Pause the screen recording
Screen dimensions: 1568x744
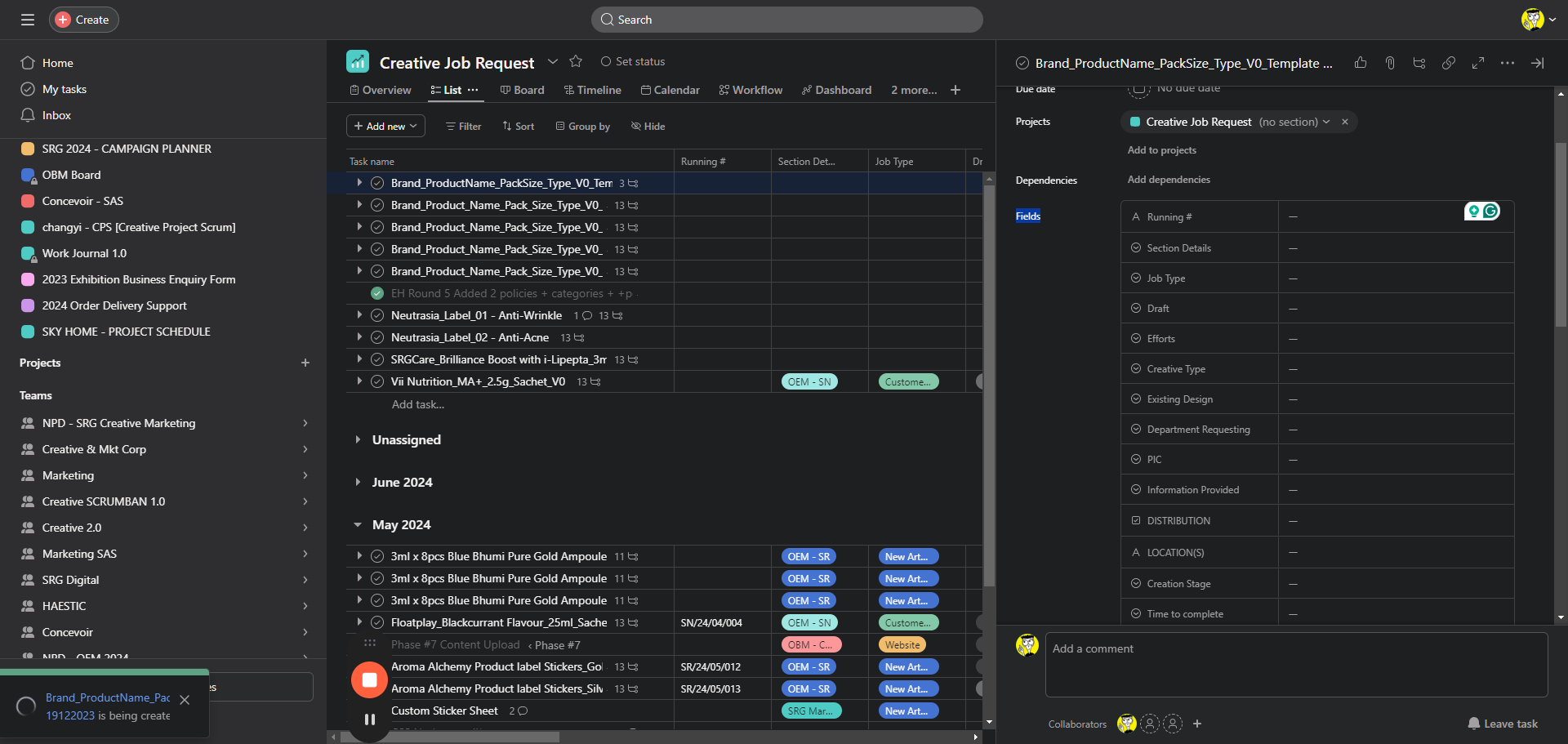point(369,719)
